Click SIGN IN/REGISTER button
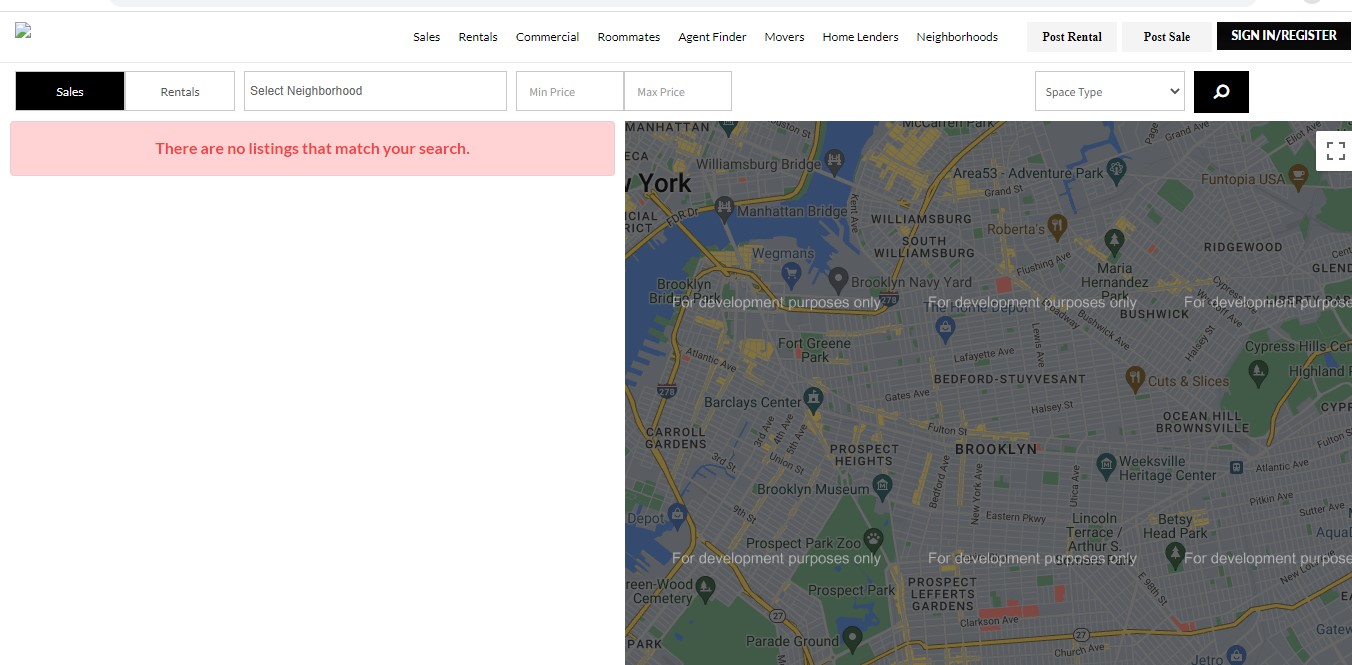 1284,36
